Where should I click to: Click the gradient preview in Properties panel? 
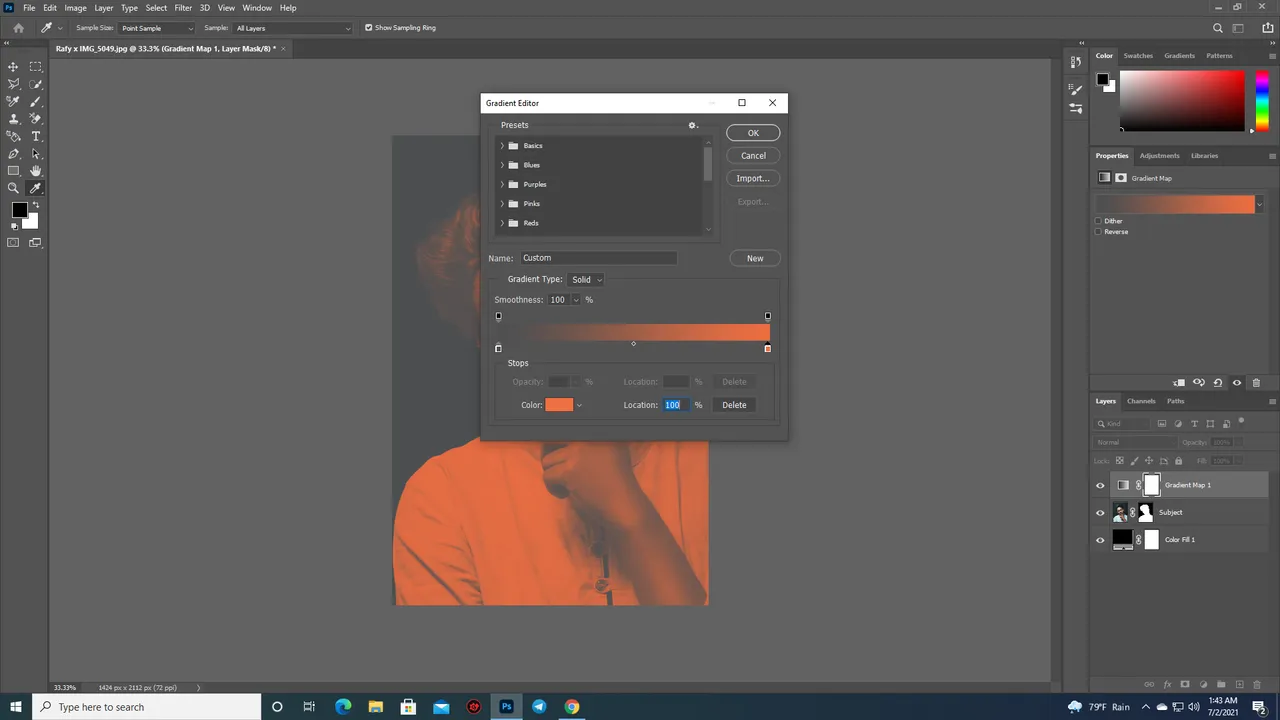coord(1175,204)
